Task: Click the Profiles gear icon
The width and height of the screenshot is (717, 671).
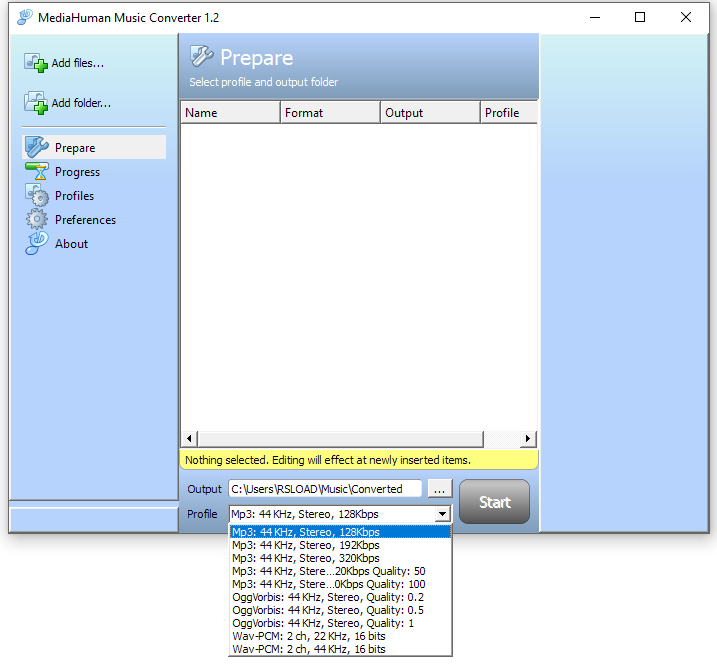Action: 37,195
